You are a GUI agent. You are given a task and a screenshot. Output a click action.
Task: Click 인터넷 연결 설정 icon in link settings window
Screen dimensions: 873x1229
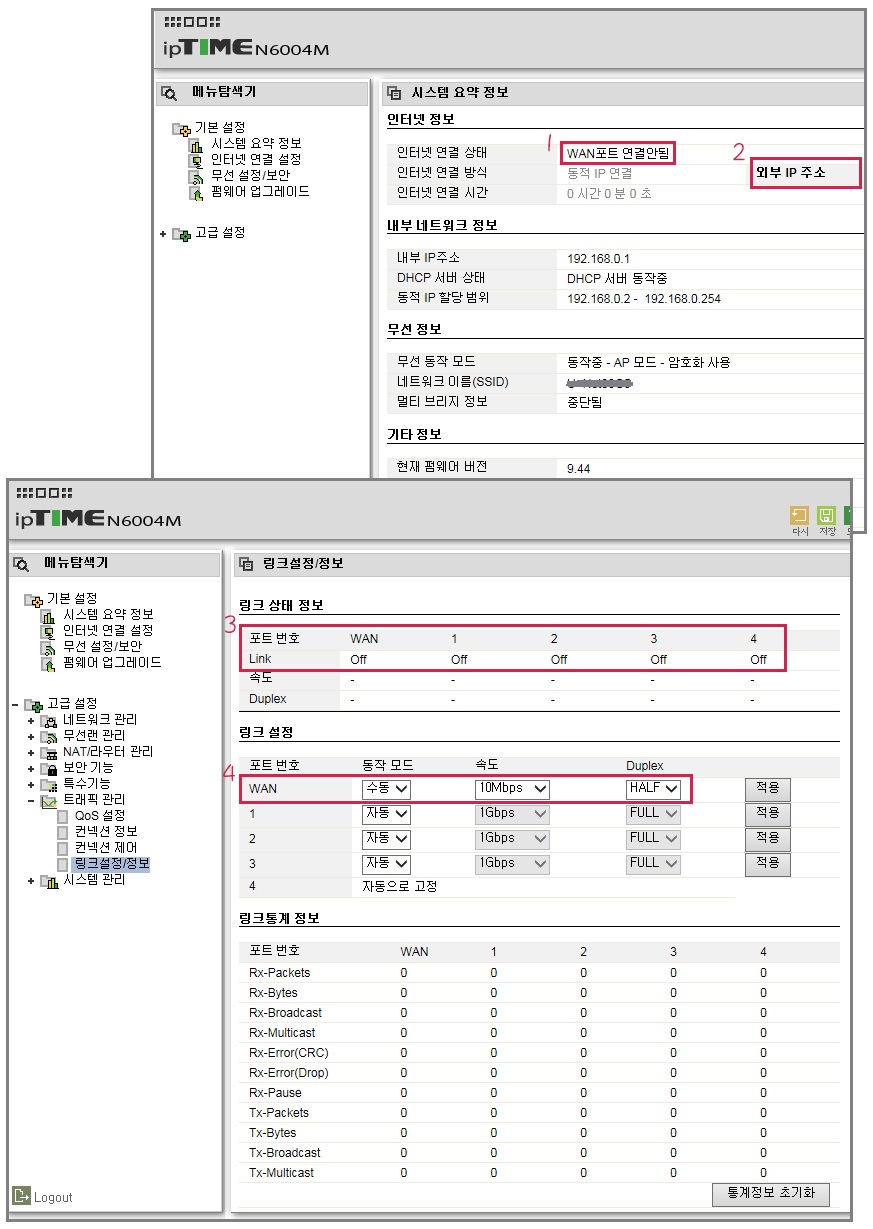click(x=48, y=630)
